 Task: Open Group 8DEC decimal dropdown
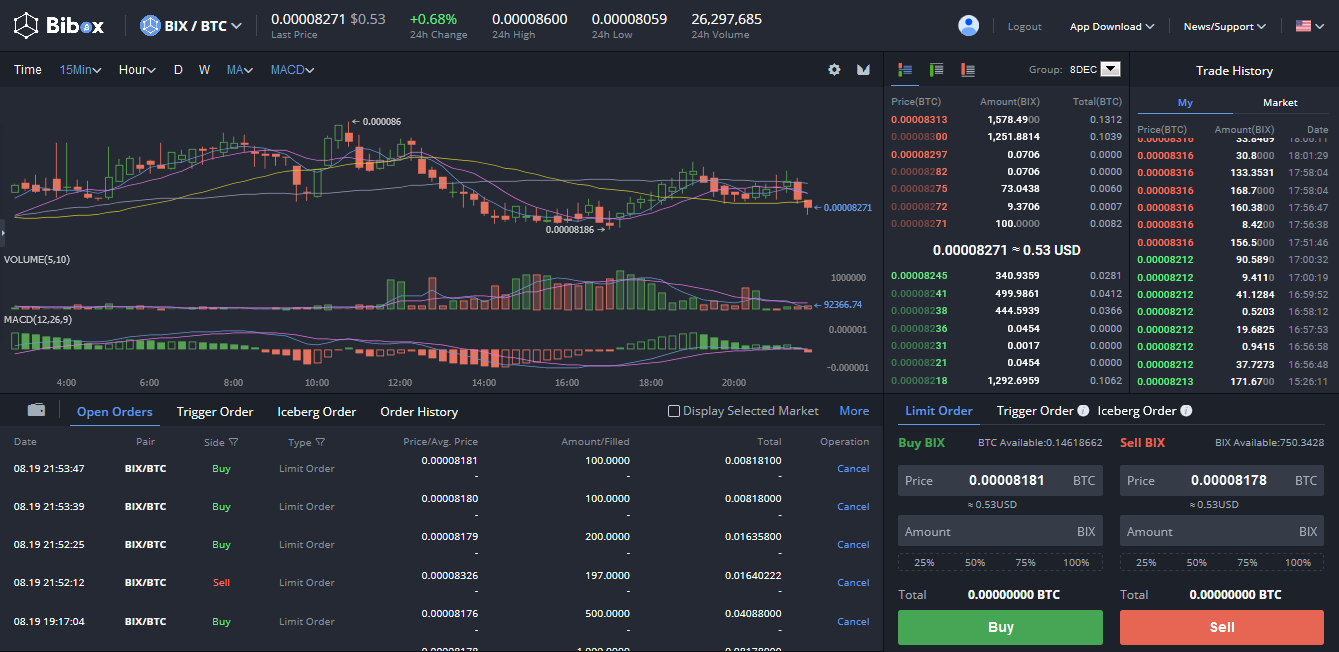(1094, 70)
